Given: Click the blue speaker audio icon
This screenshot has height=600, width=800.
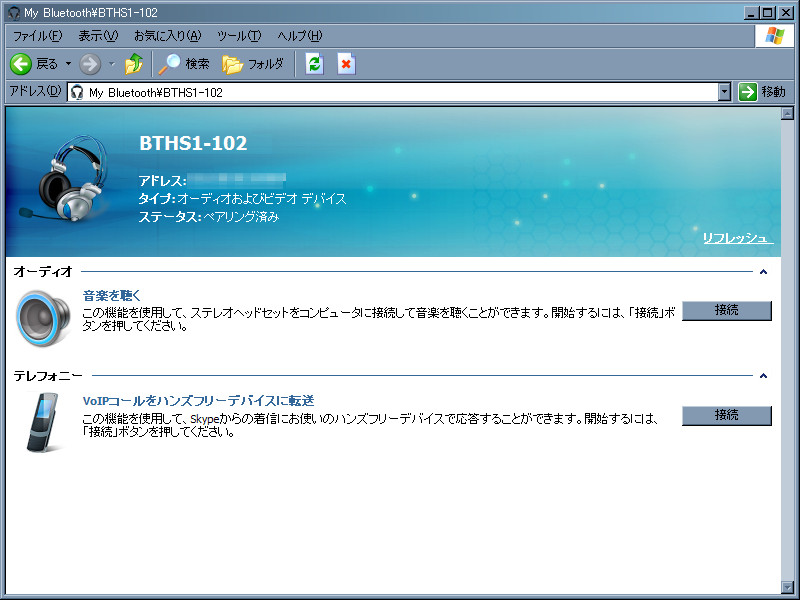Looking at the screenshot, I should pyautogui.click(x=43, y=318).
